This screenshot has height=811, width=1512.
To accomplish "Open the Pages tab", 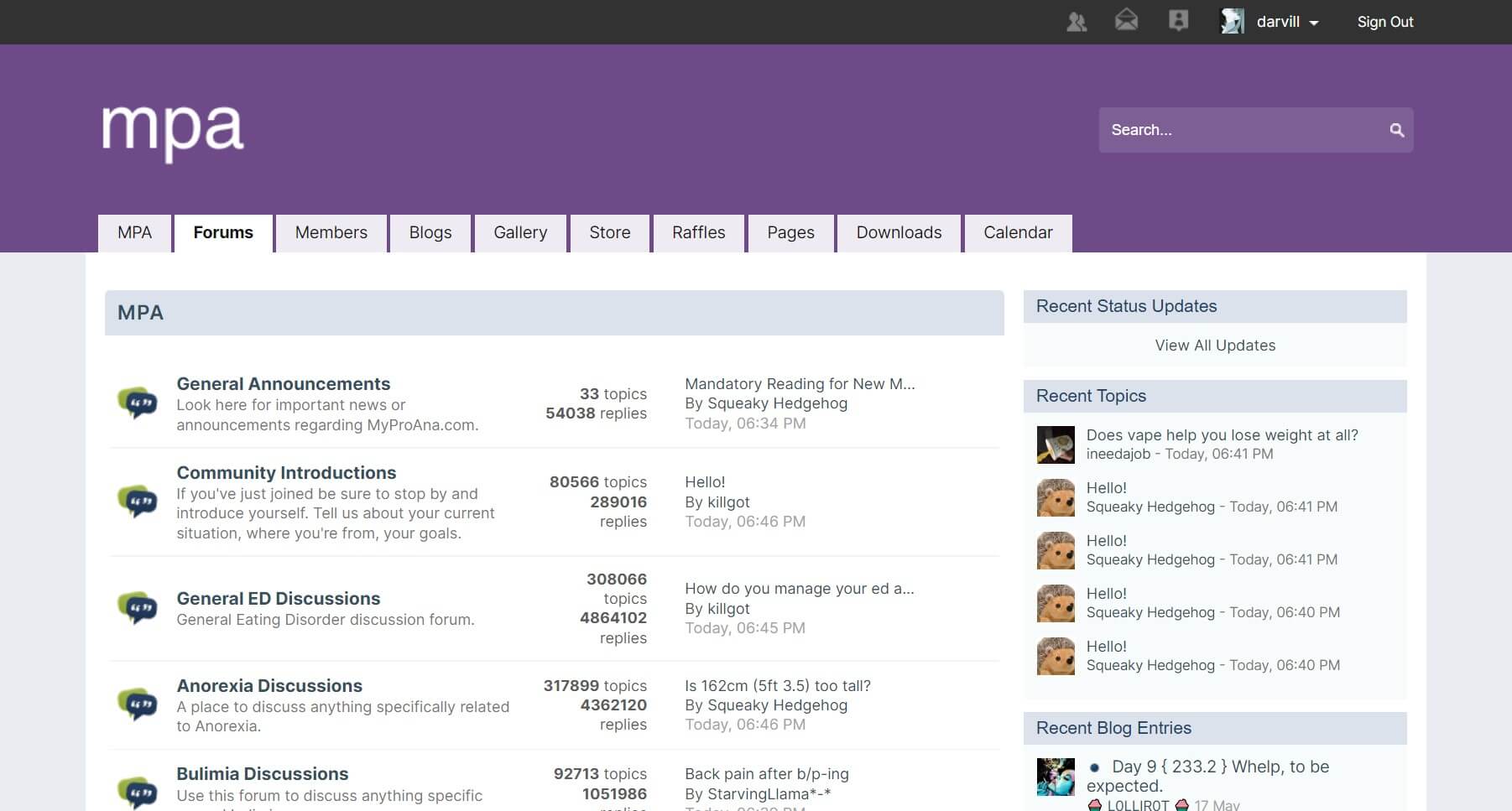I will pos(791,233).
